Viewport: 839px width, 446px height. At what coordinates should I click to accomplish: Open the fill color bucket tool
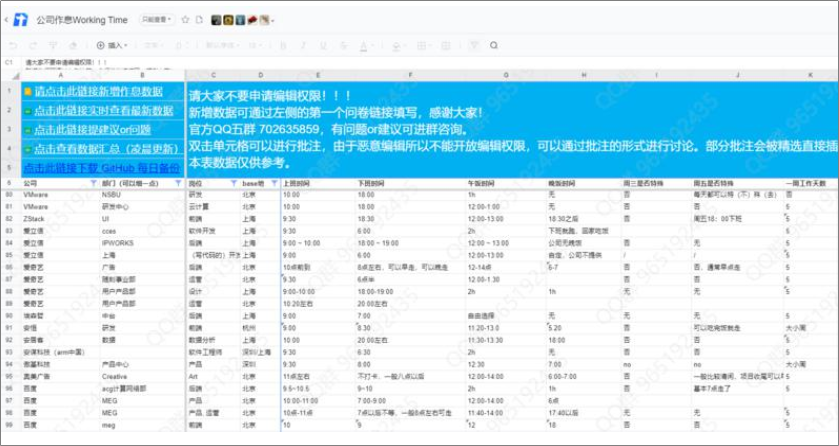coord(396,46)
